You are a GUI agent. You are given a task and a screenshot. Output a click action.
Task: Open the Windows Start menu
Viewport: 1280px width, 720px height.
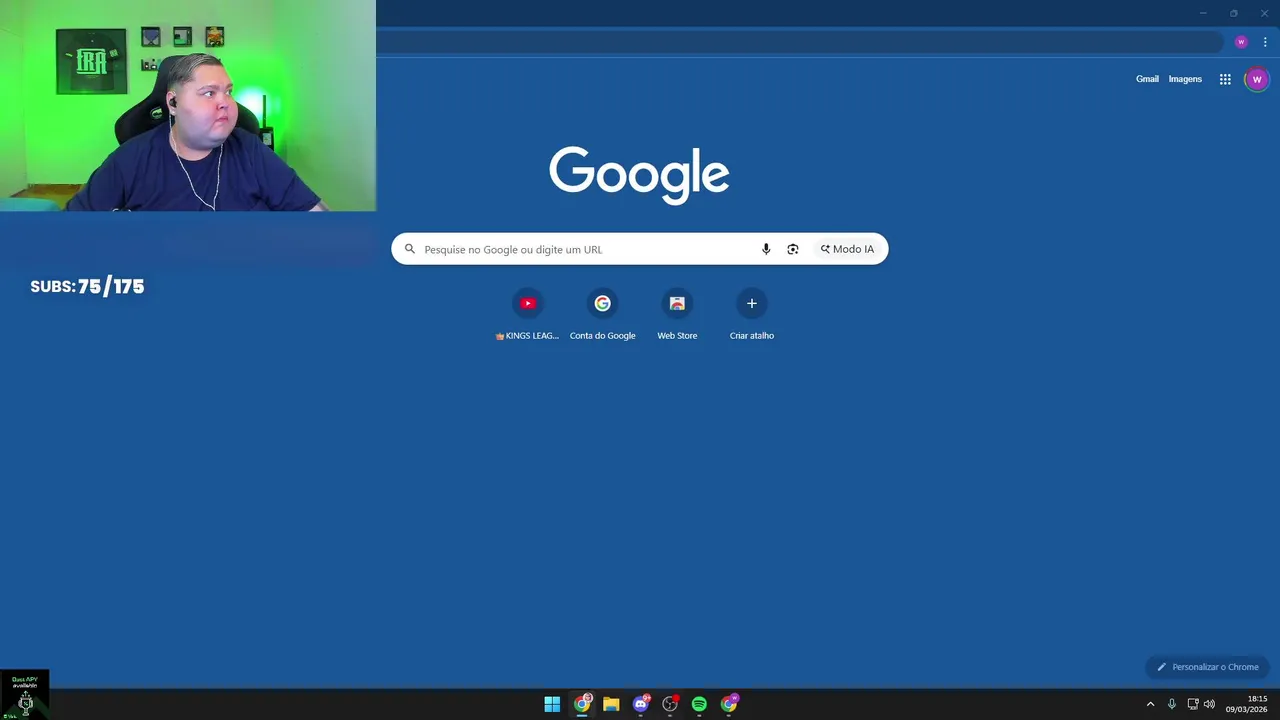pyautogui.click(x=552, y=704)
